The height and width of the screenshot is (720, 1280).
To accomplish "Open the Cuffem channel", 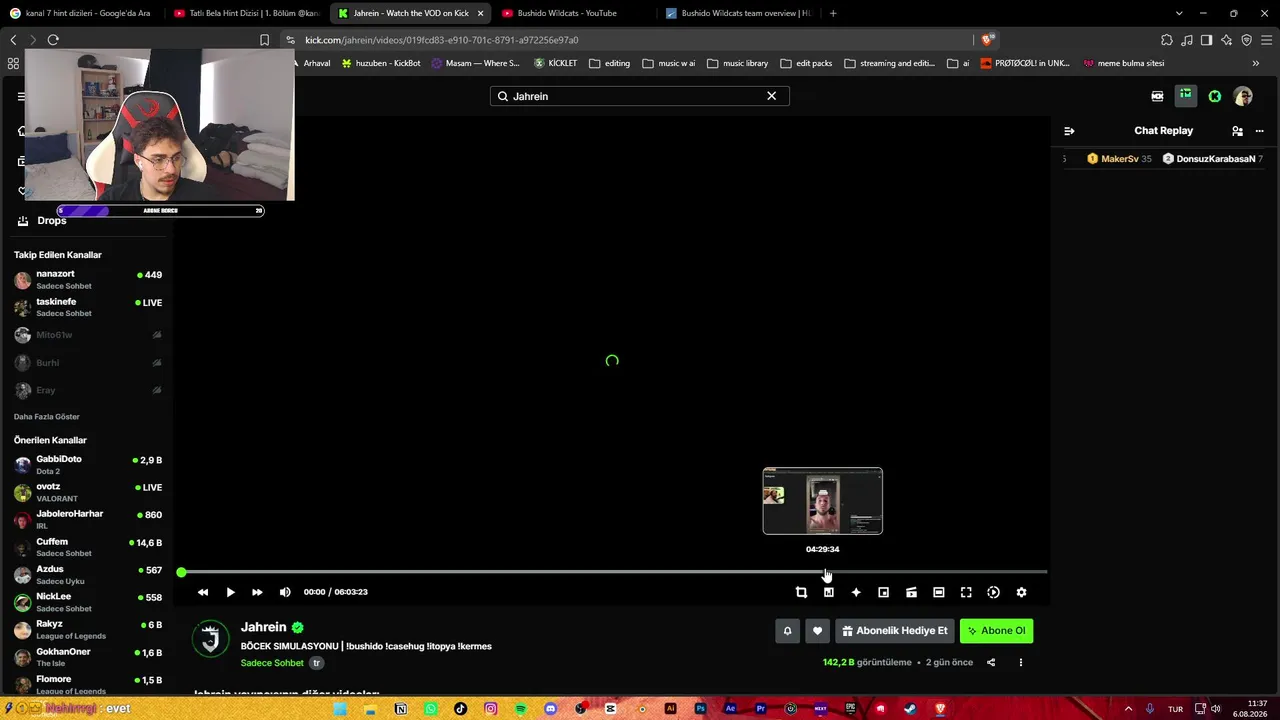I will (x=88, y=547).
